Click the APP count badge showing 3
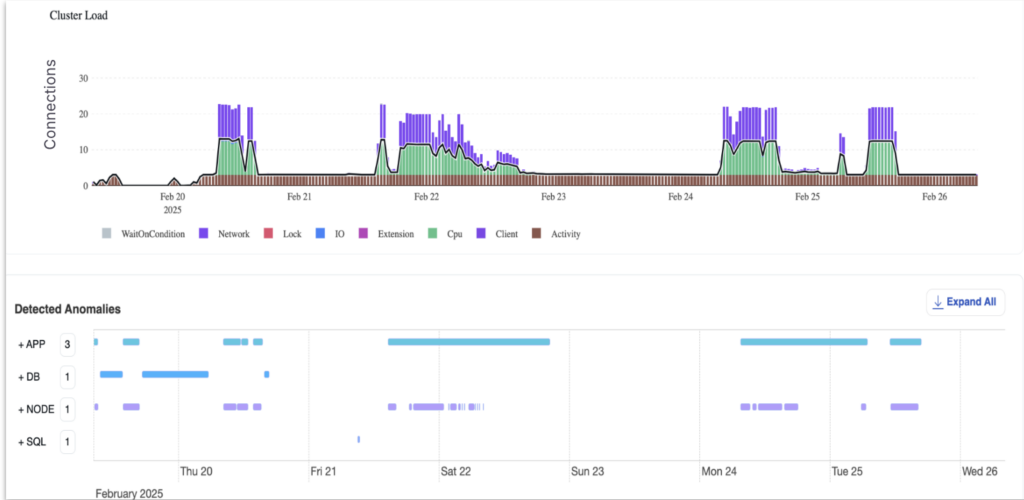The width and height of the screenshot is (1024, 500). point(67,345)
